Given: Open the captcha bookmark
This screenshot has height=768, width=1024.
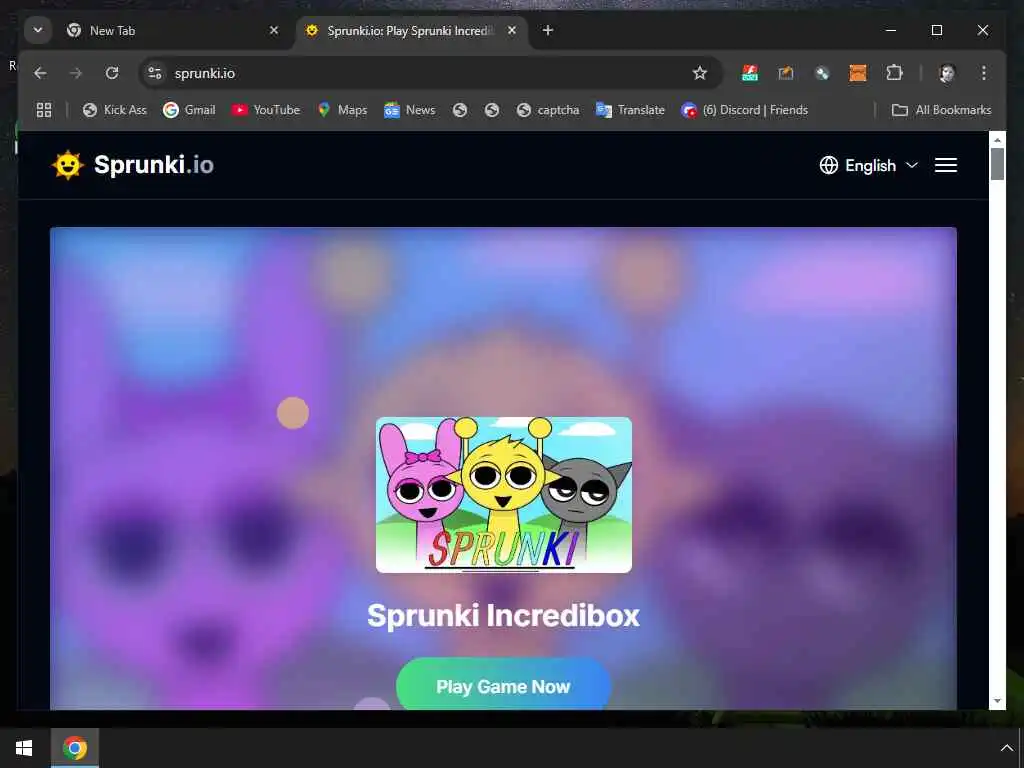Looking at the screenshot, I should (x=548, y=110).
